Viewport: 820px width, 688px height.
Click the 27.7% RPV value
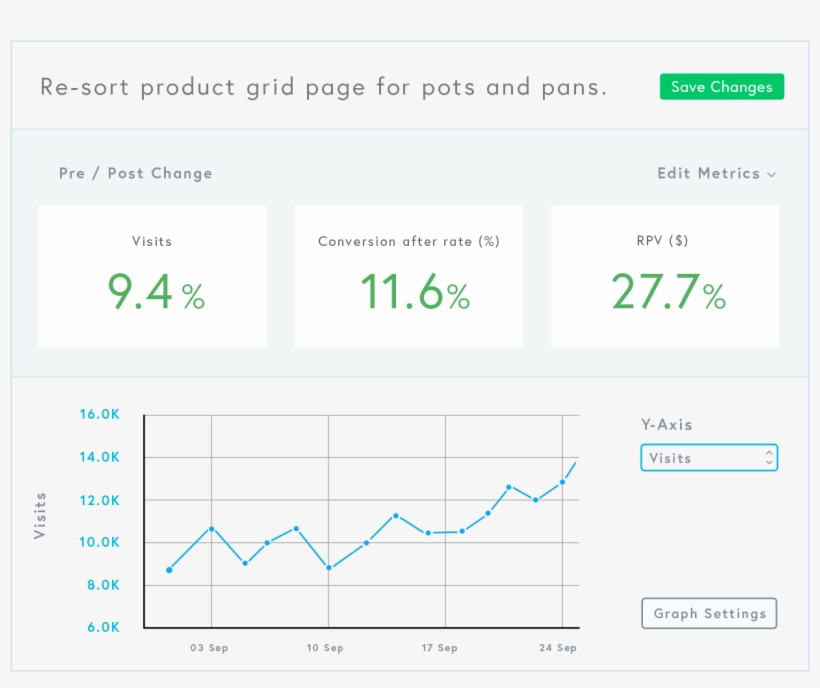click(667, 294)
